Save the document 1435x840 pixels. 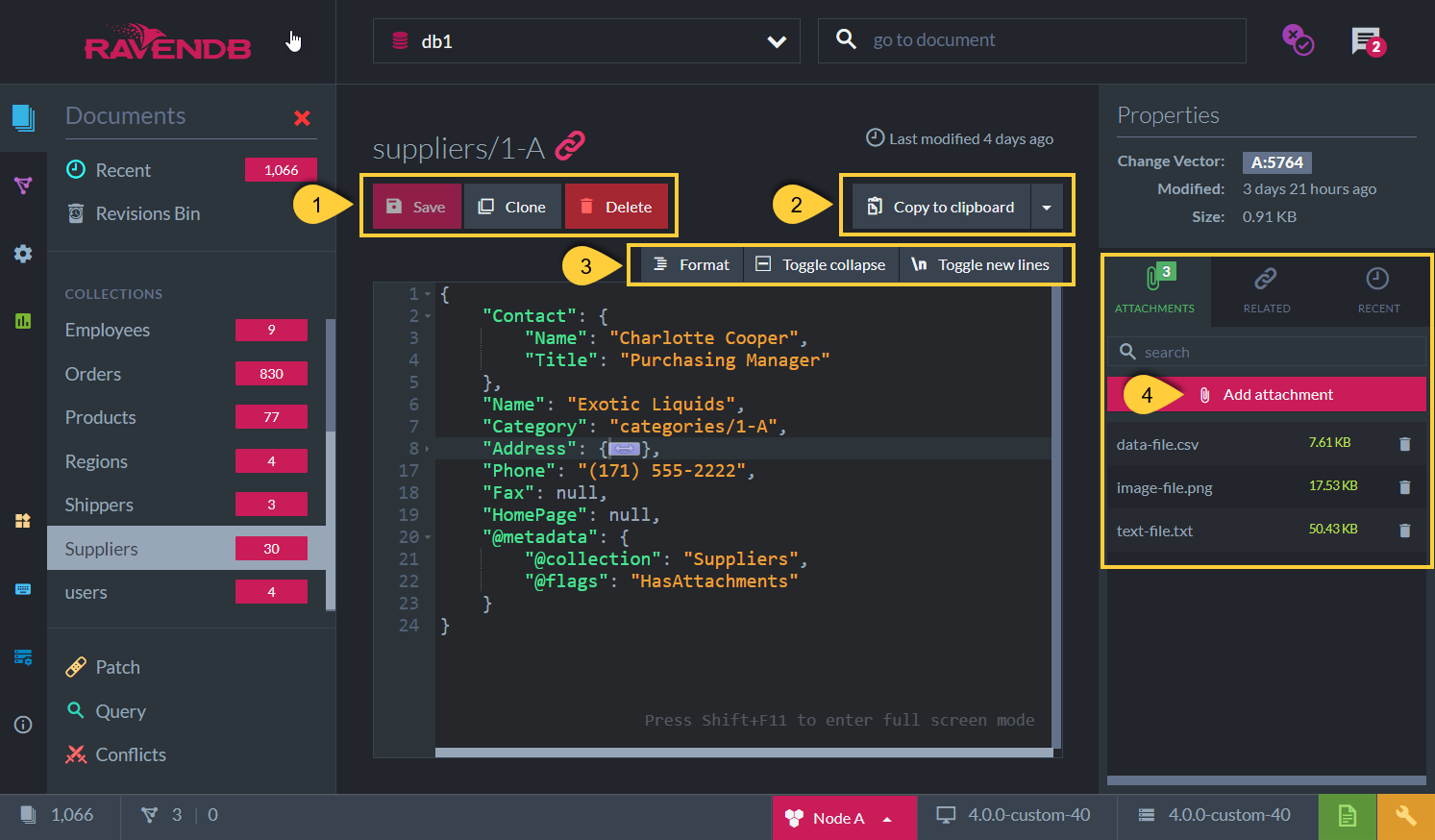416,207
